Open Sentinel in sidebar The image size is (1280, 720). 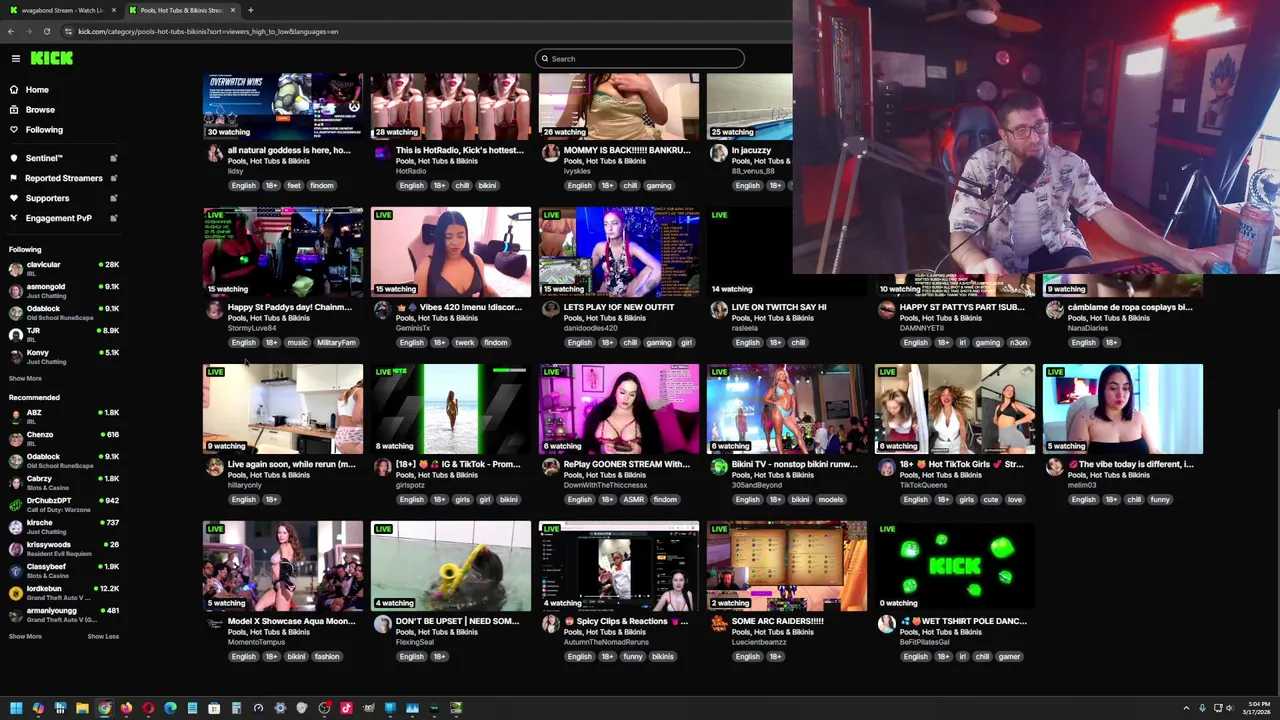point(44,158)
